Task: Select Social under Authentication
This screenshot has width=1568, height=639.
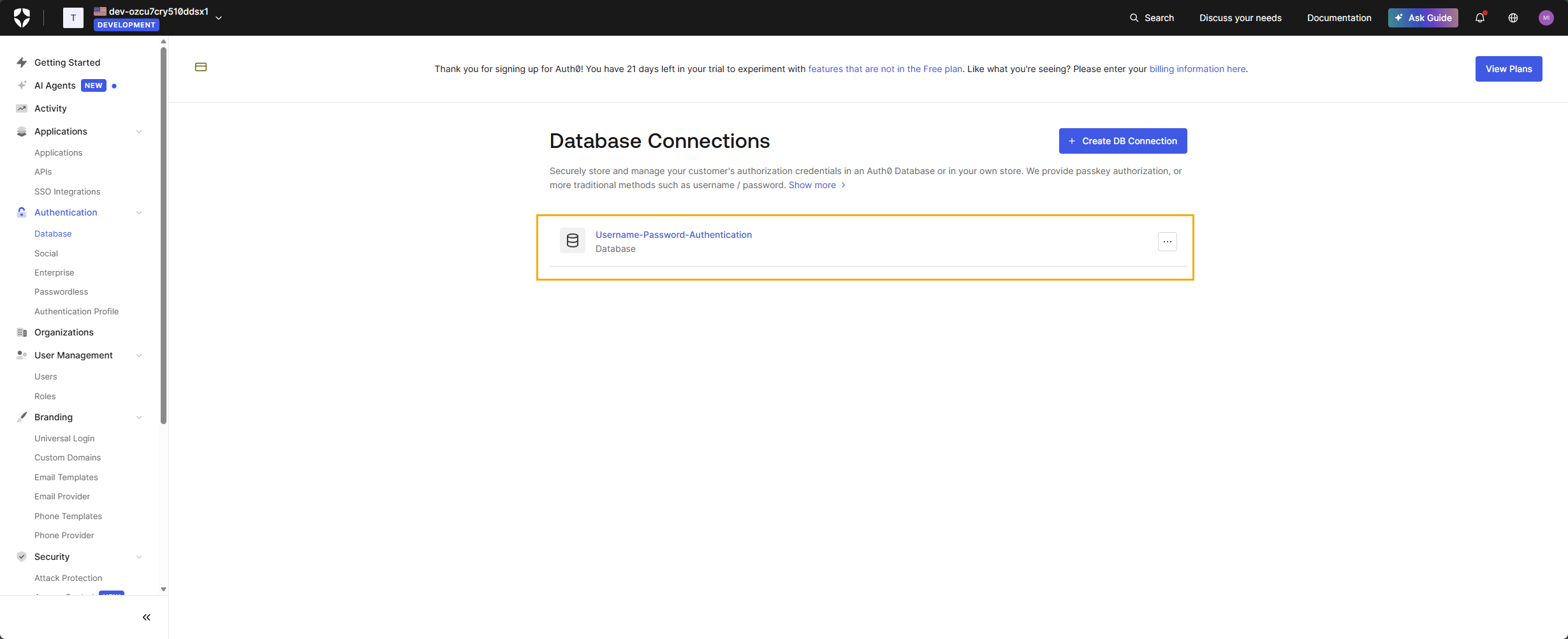Action: click(x=45, y=253)
